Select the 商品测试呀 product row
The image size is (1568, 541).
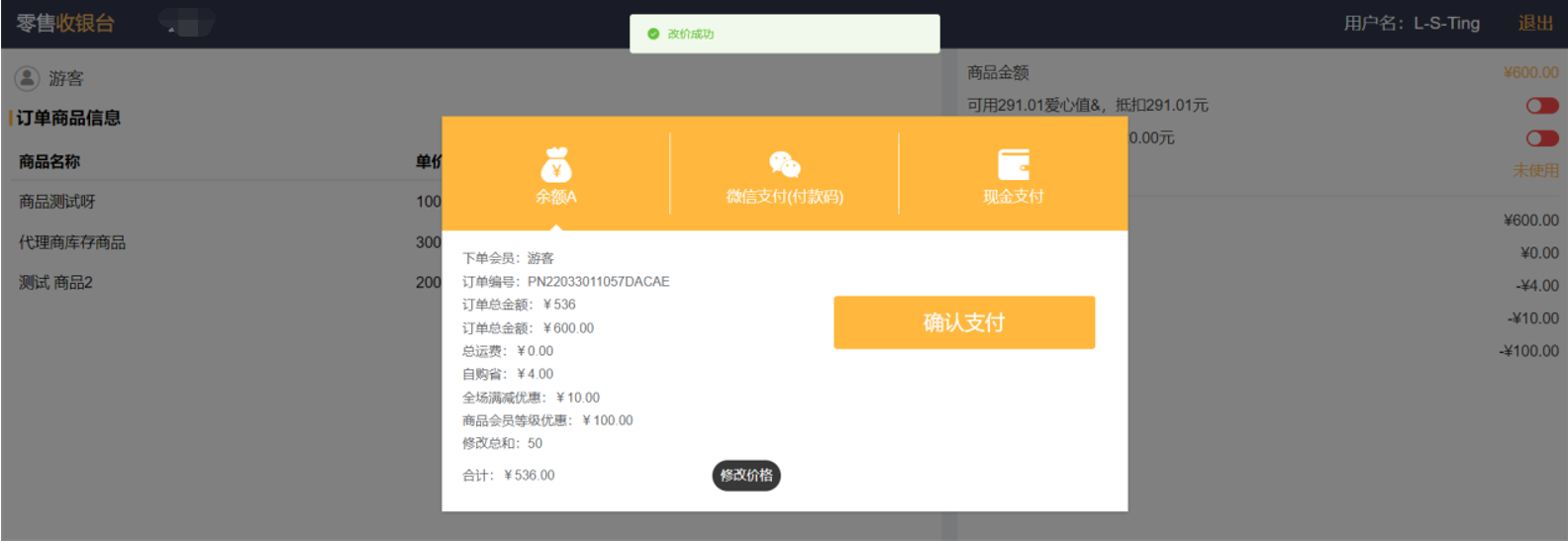(230, 202)
